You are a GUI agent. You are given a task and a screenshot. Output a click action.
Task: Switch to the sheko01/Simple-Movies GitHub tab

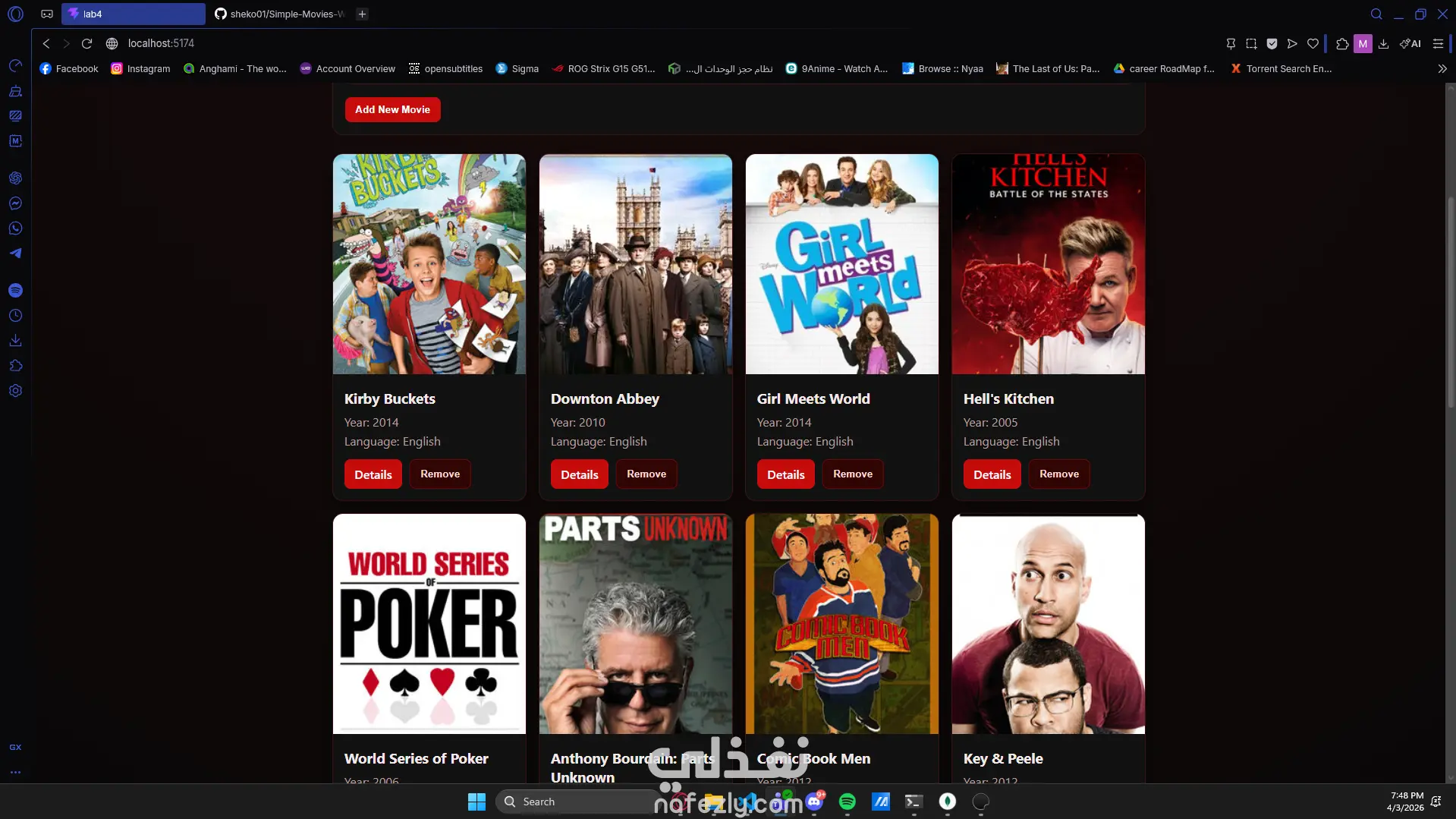279,14
